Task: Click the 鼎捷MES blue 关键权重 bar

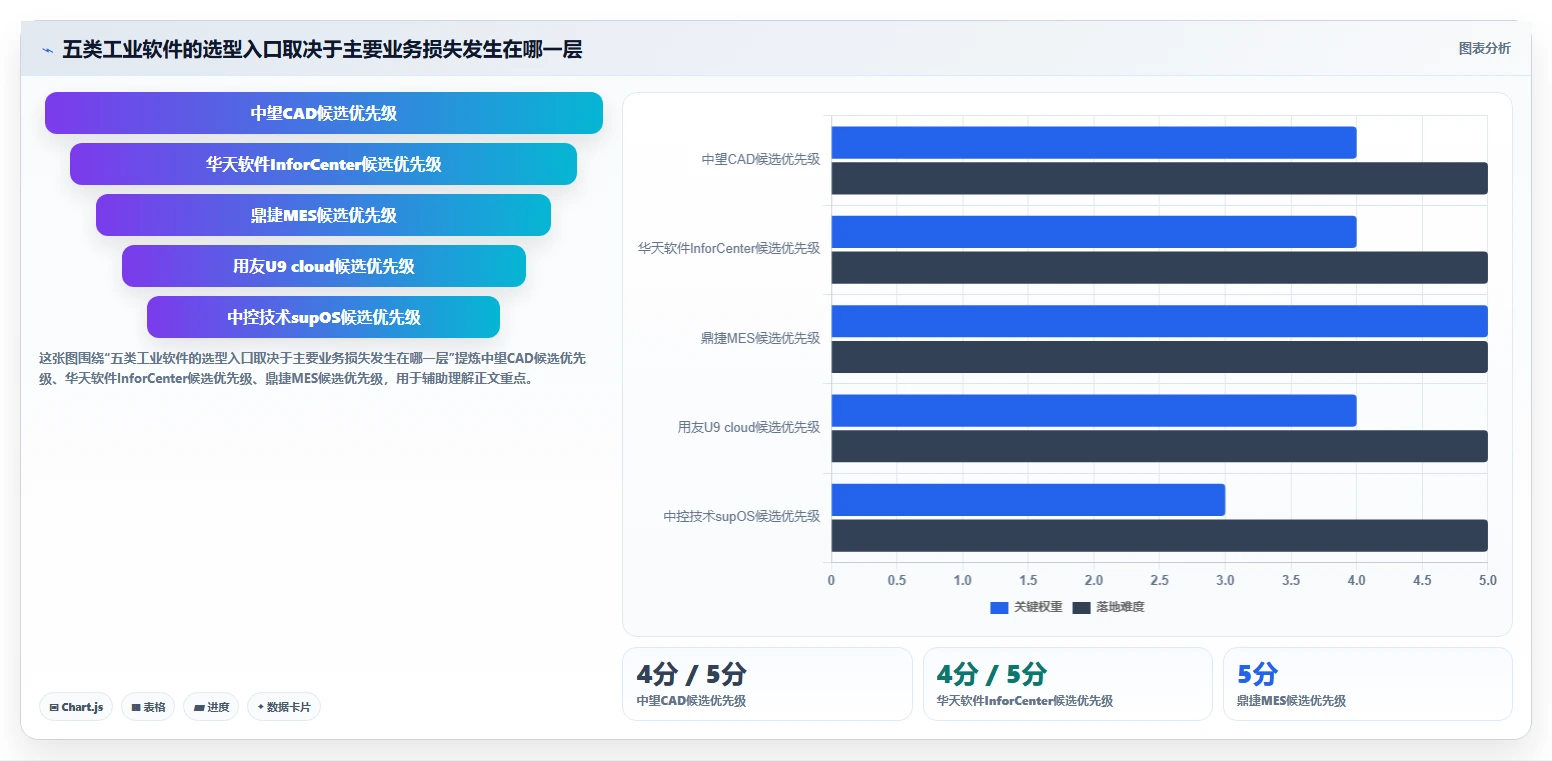Action: [1159, 321]
